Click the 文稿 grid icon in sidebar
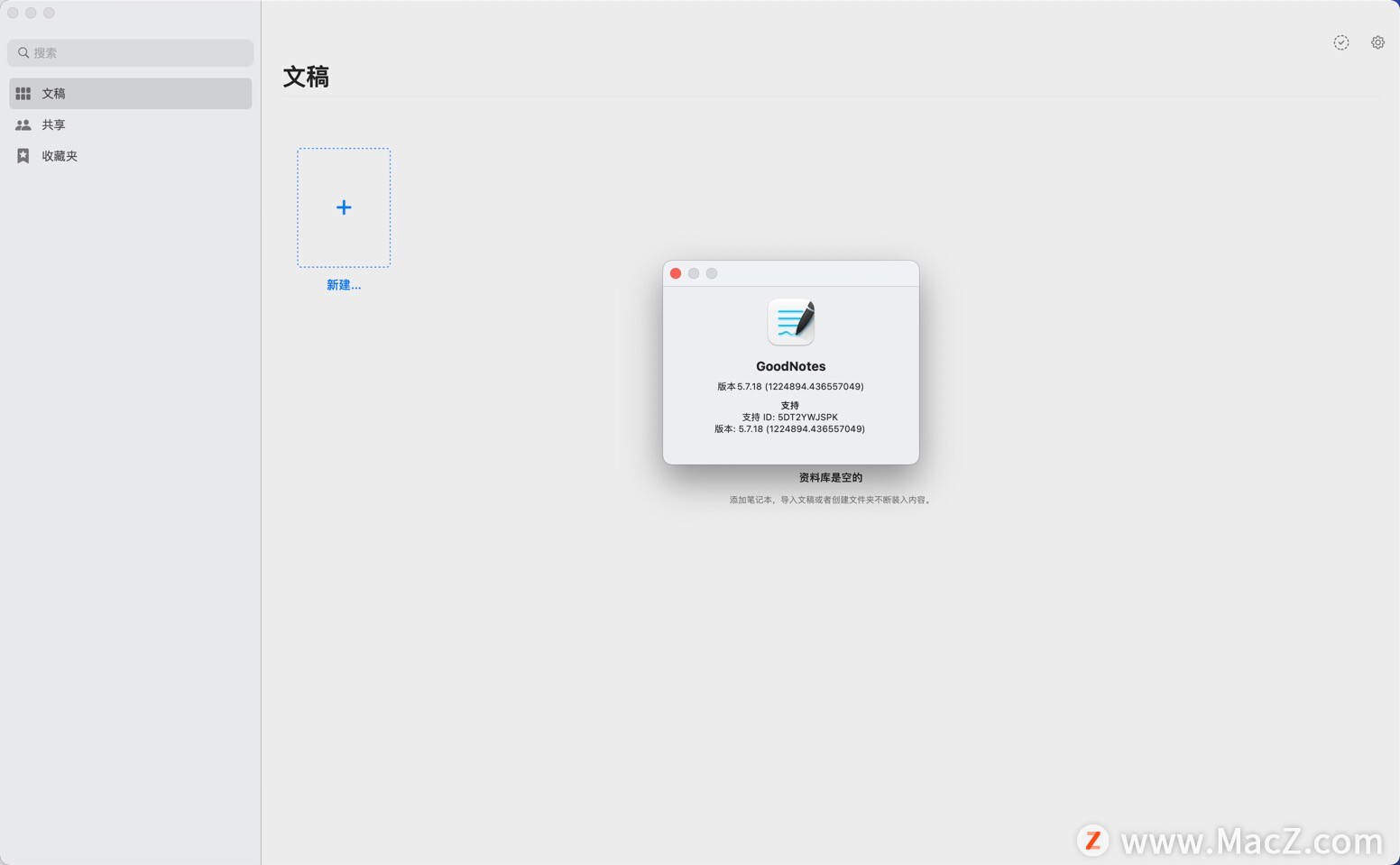The image size is (1400, 865). pos(23,93)
